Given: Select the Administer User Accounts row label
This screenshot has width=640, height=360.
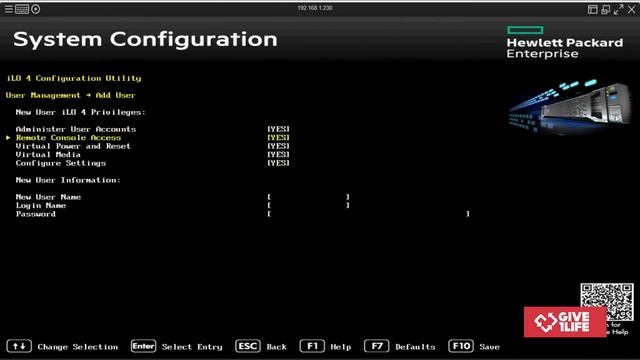Looking at the screenshot, I should 76,129.
